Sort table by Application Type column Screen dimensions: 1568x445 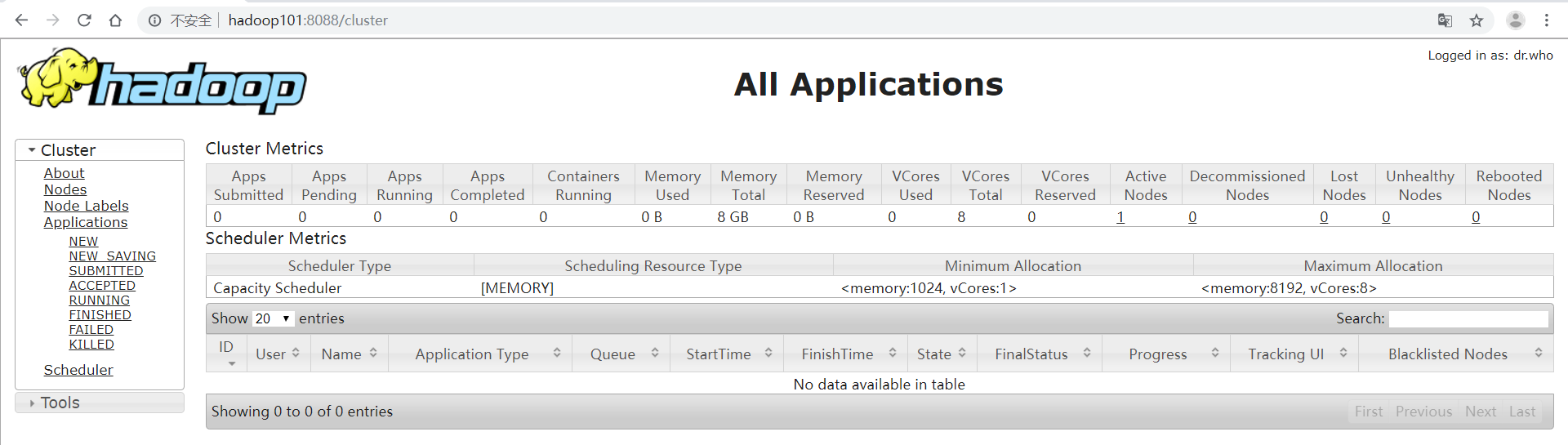tap(480, 354)
